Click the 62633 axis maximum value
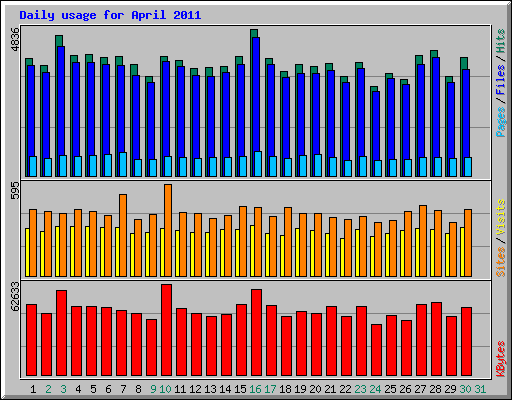This screenshot has width=512, height=400. pyautogui.click(x=15, y=297)
